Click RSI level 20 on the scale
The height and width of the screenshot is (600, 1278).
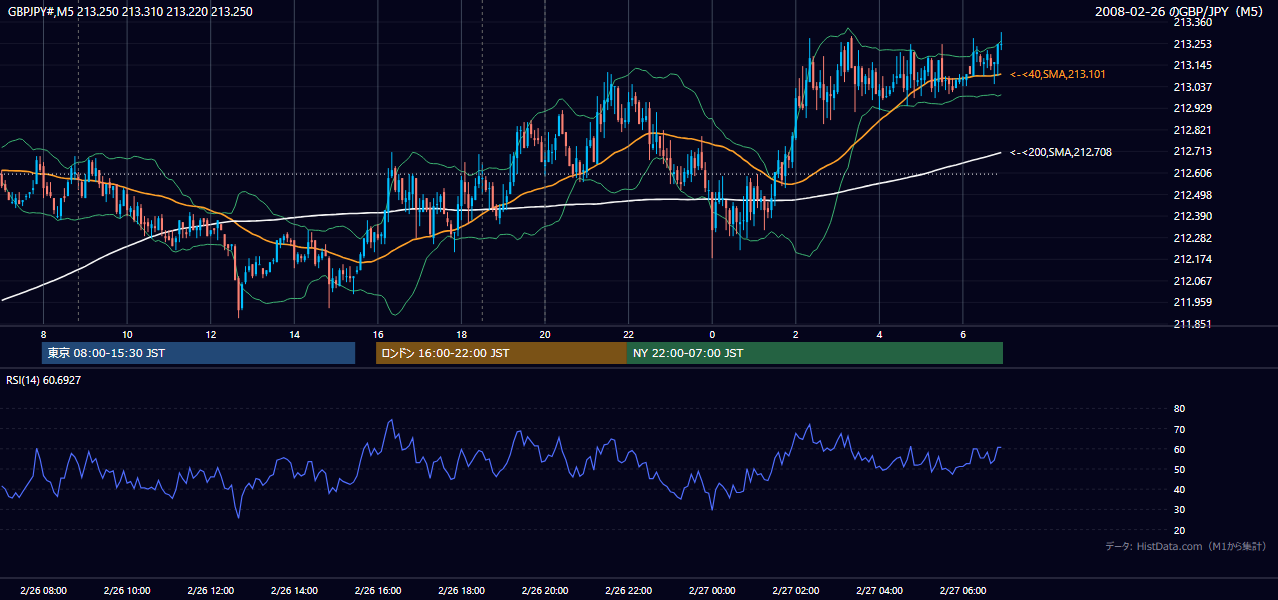pos(1179,530)
